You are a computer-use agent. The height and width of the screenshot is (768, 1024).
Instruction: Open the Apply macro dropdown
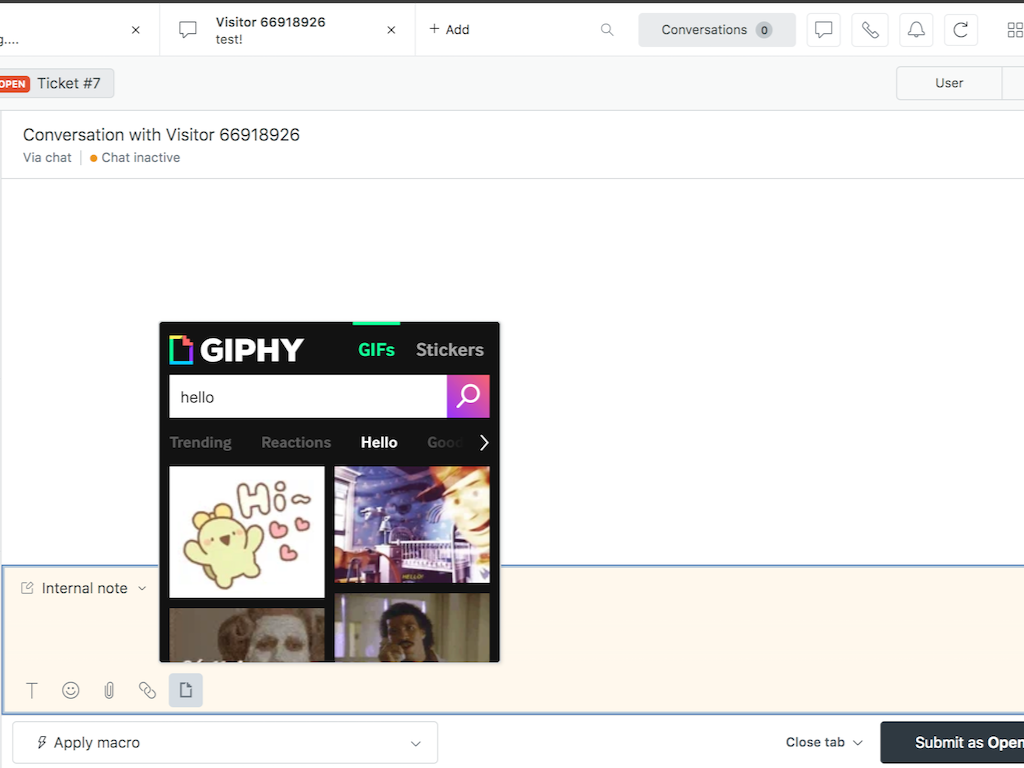(225, 742)
